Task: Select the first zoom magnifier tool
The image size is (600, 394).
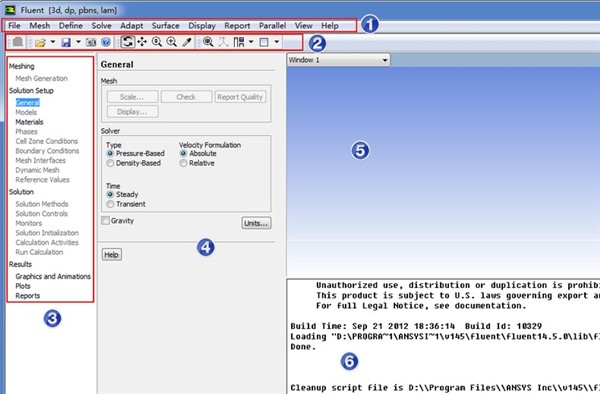Action: [x=157, y=42]
